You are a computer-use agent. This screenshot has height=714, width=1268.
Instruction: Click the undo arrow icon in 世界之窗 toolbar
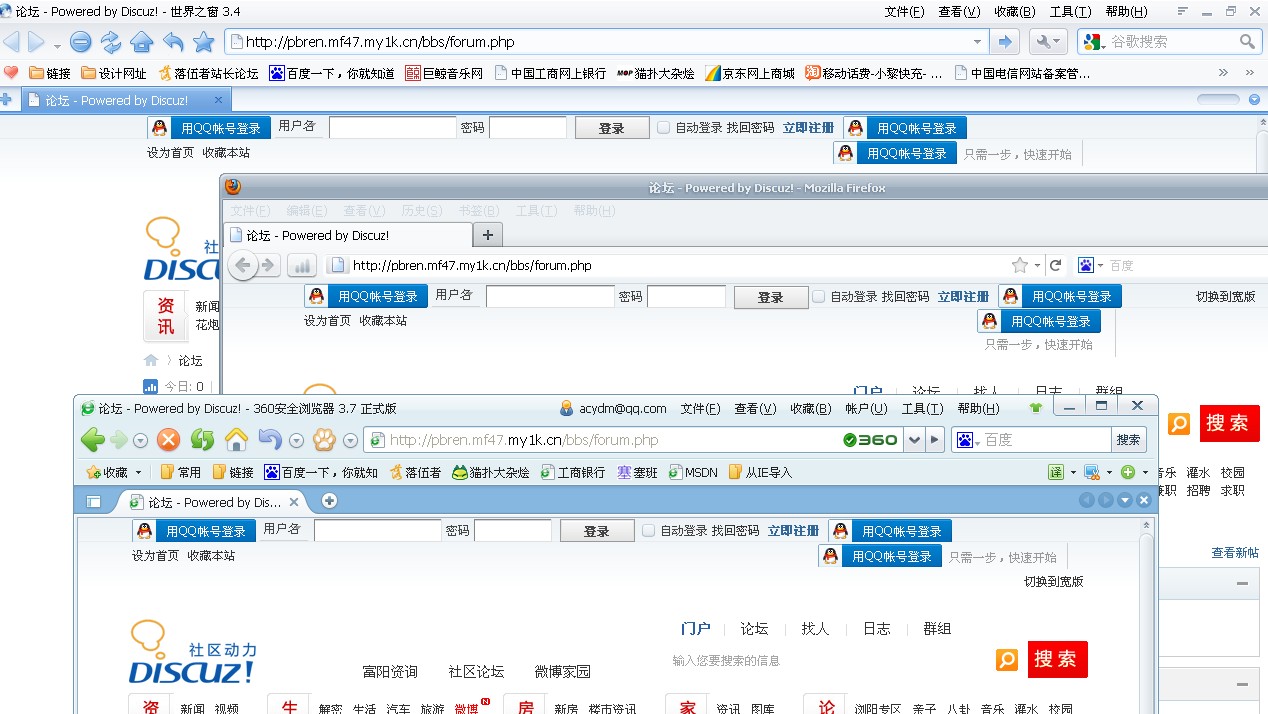(x=173, y=42)
